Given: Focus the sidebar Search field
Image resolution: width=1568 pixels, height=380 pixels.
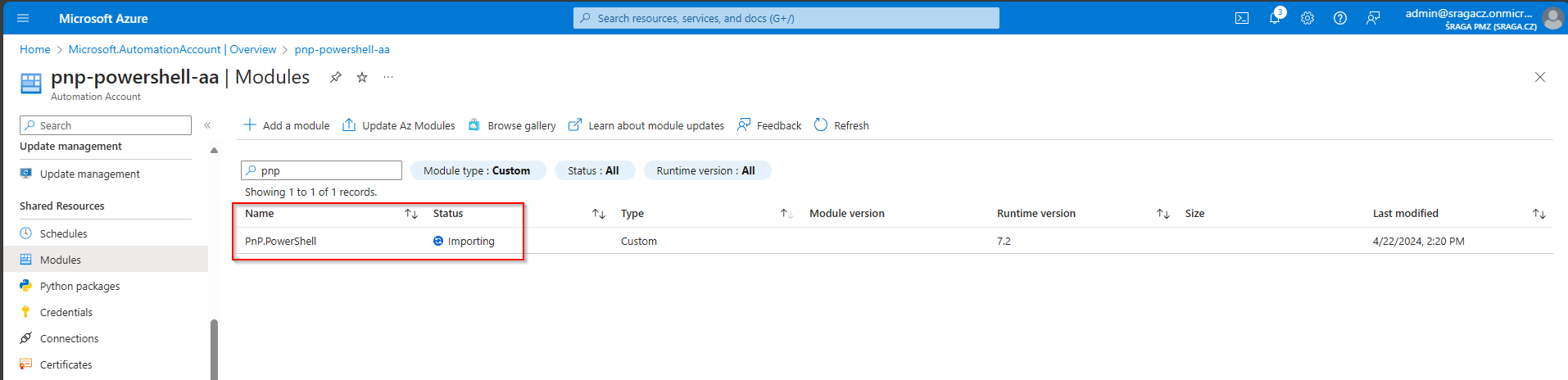Looking at the screenshot, I should 106,125.
